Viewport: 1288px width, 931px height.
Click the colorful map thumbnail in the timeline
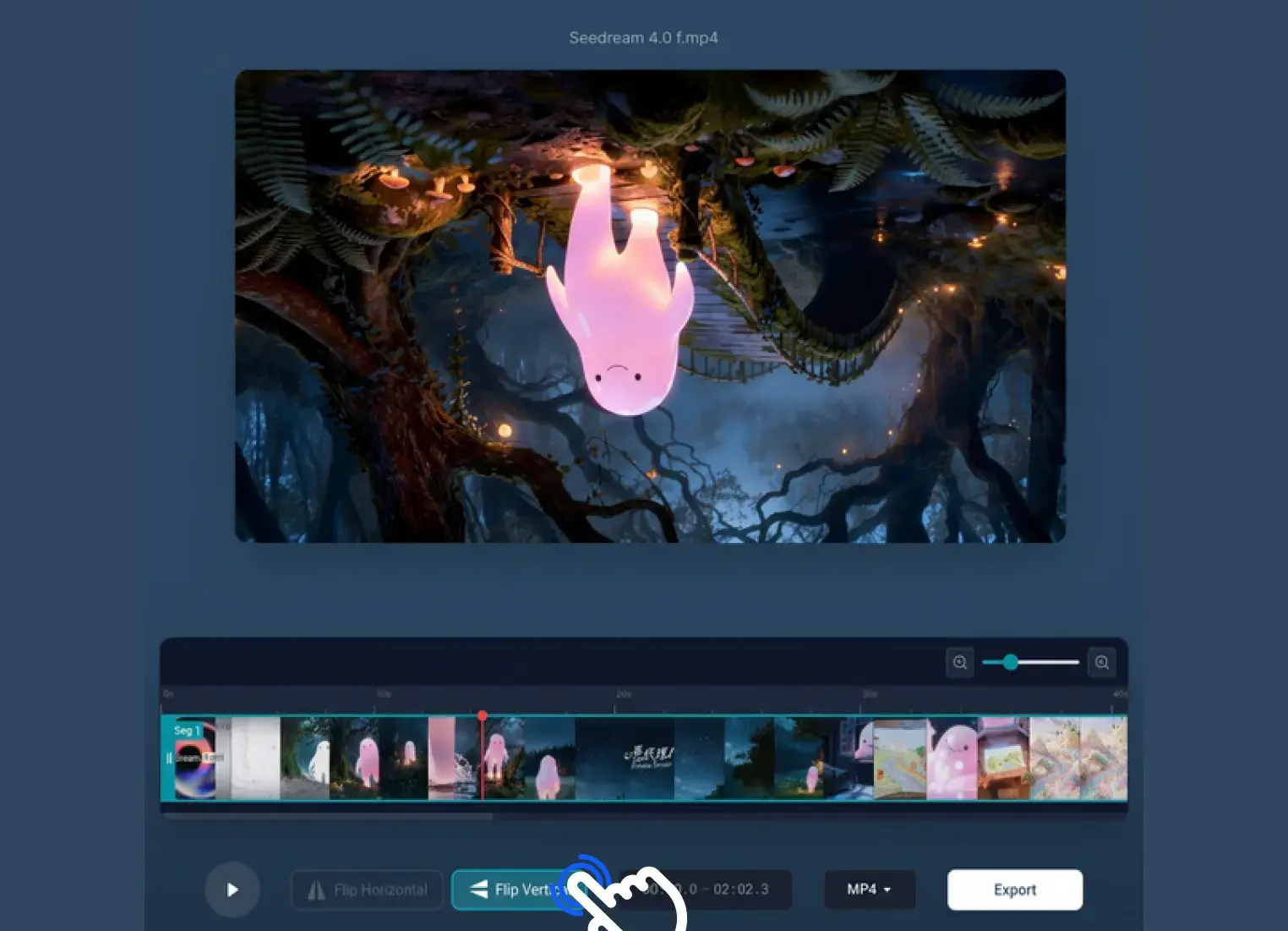tap(900, 758)
